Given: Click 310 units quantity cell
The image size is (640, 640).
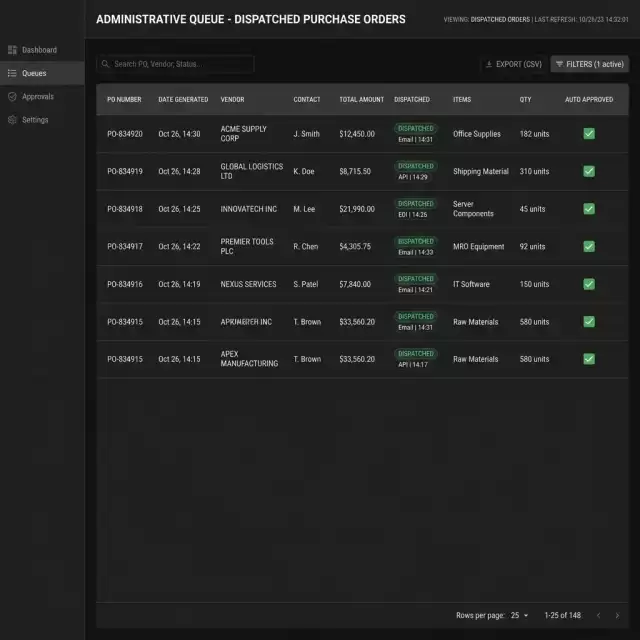Looking at the screenshot, I should click(x=534, y=171).
